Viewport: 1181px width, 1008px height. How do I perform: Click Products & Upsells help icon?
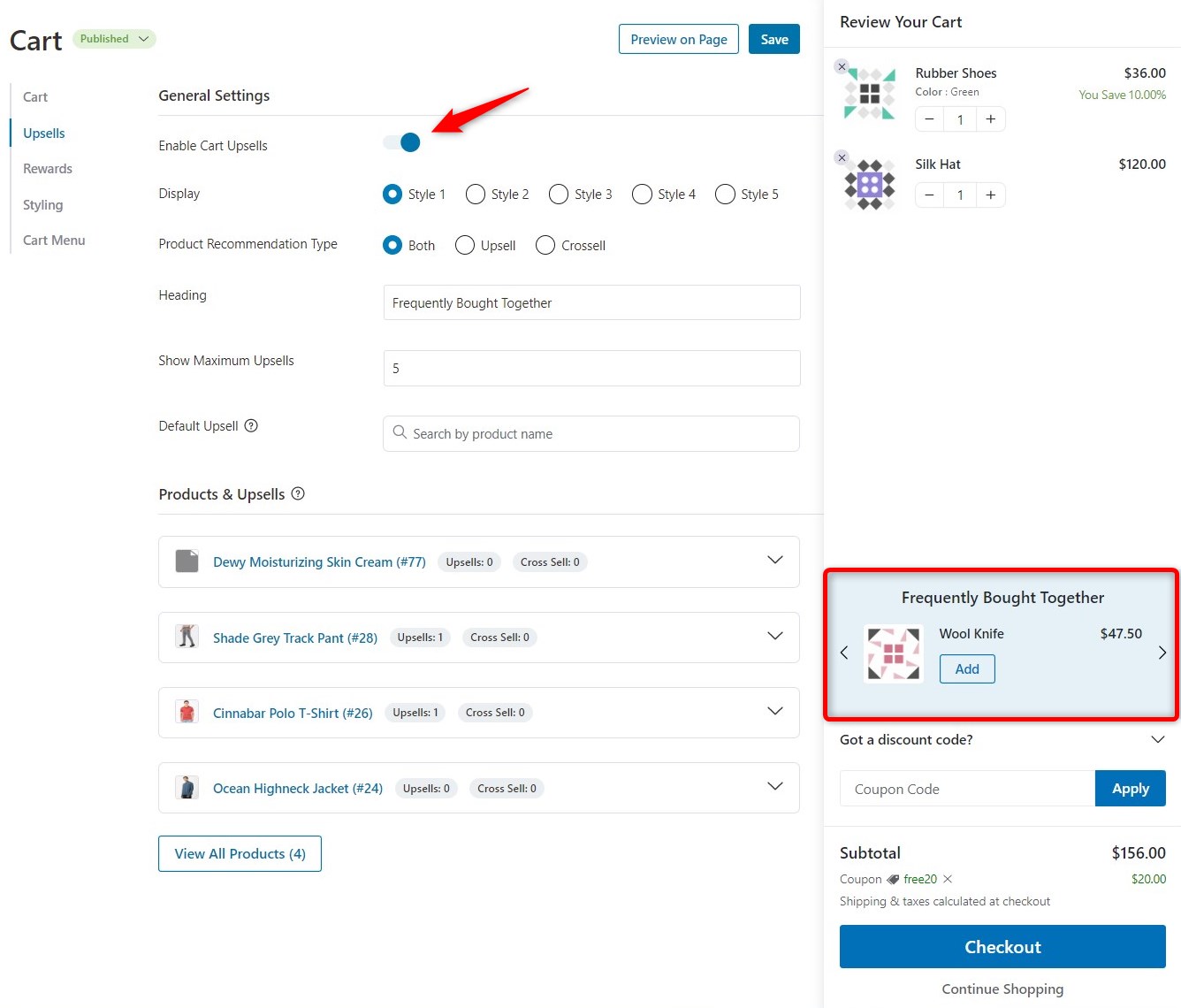(298, 493)
